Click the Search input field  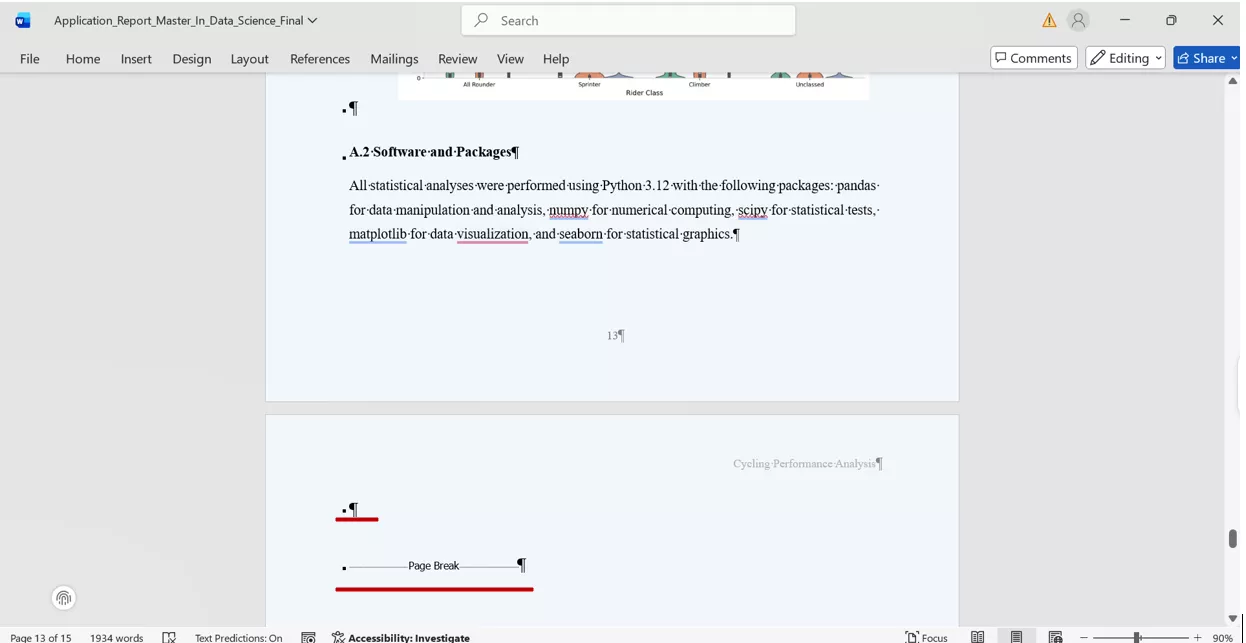click(628, 20)
